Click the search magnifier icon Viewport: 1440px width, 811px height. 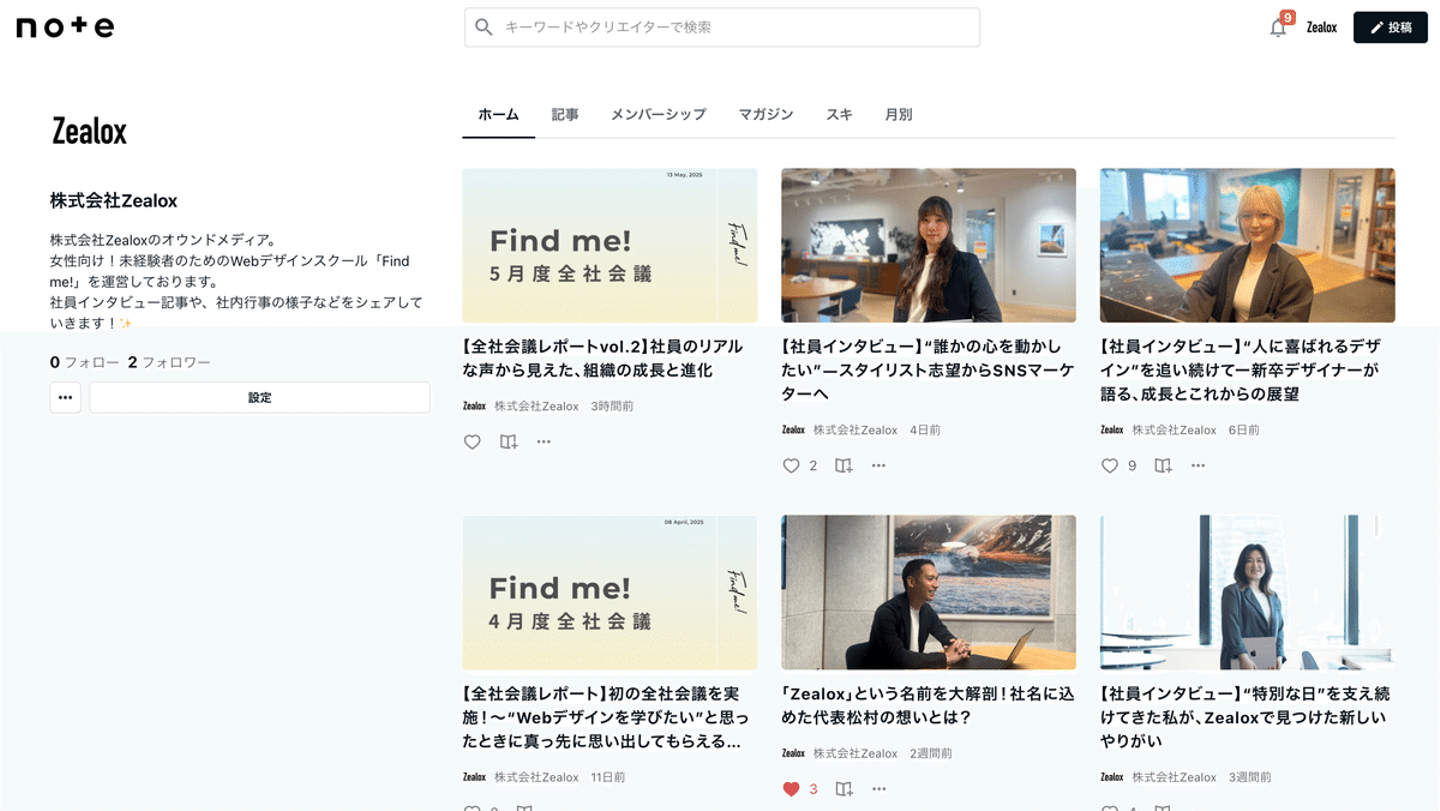(x=484, y=27)
